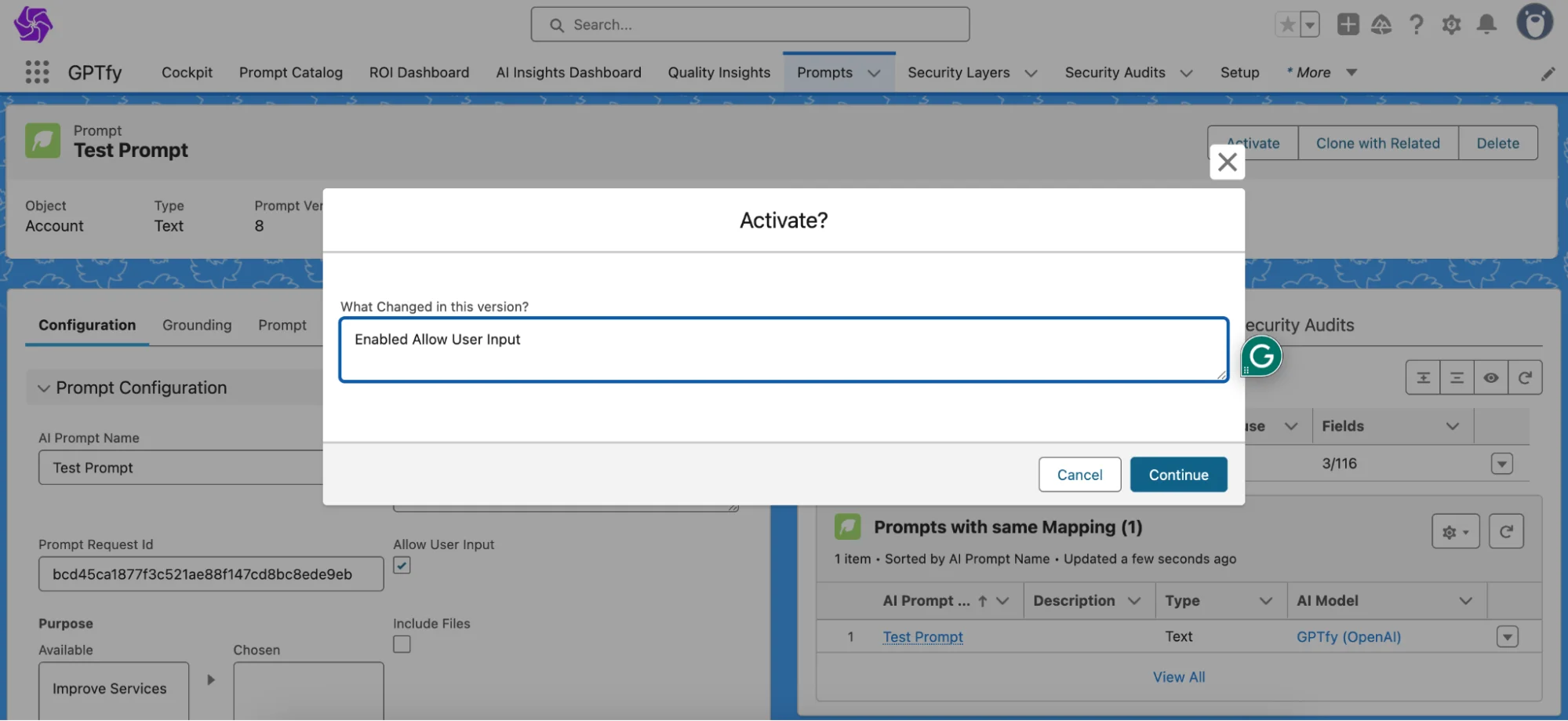Switch to the Grounding tab

197,325
